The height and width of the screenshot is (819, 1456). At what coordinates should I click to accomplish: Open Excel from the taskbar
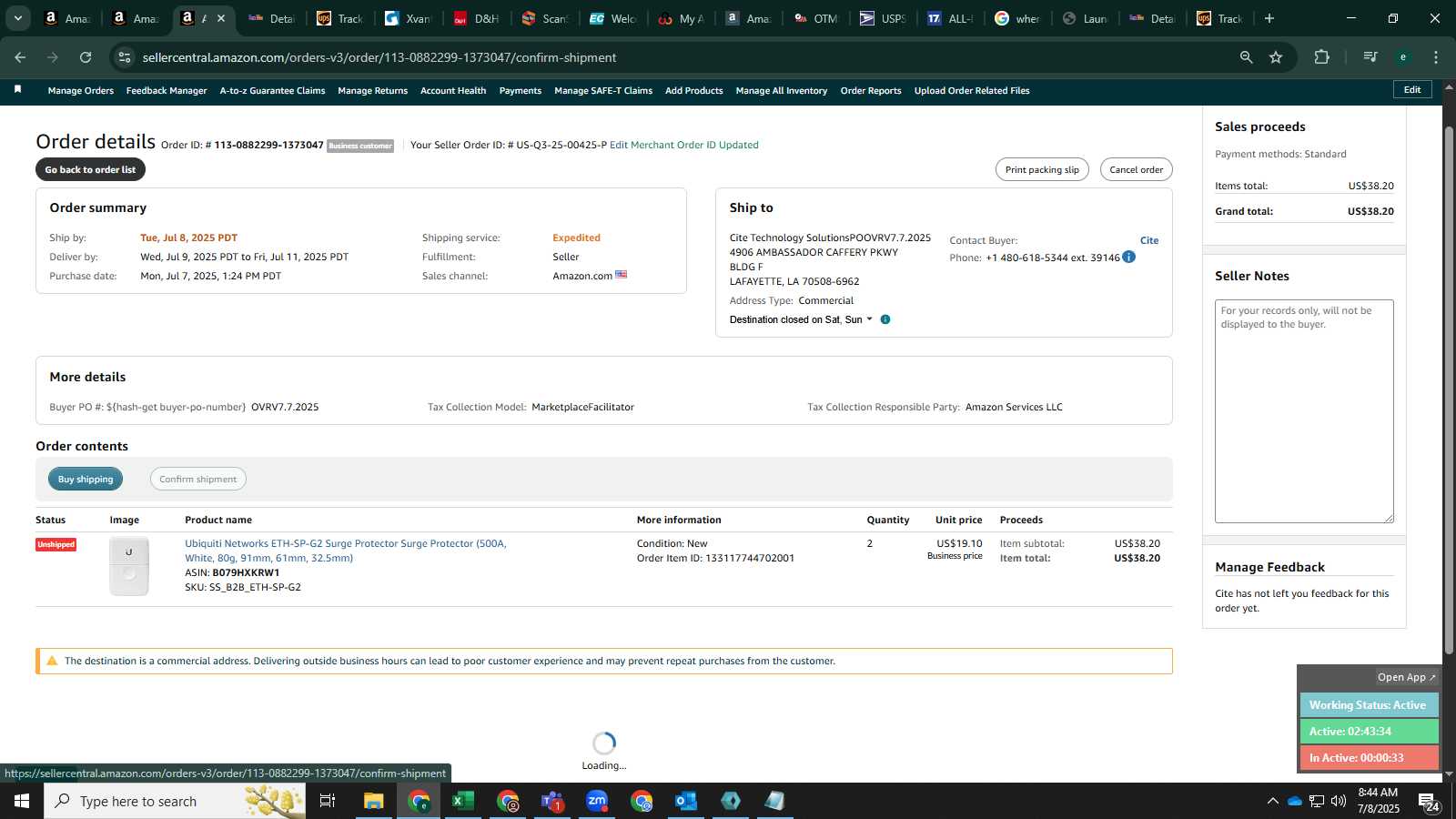pos(463,801)
